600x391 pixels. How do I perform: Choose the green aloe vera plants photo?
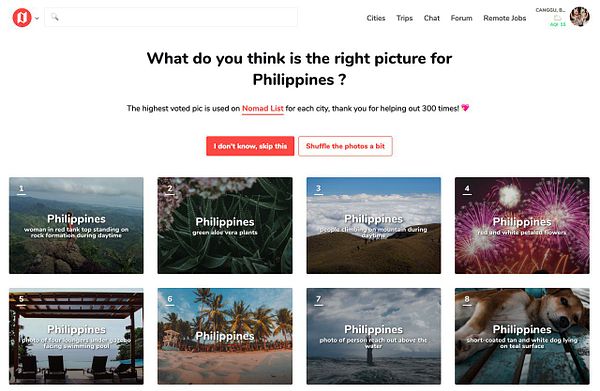pos(225,225)
